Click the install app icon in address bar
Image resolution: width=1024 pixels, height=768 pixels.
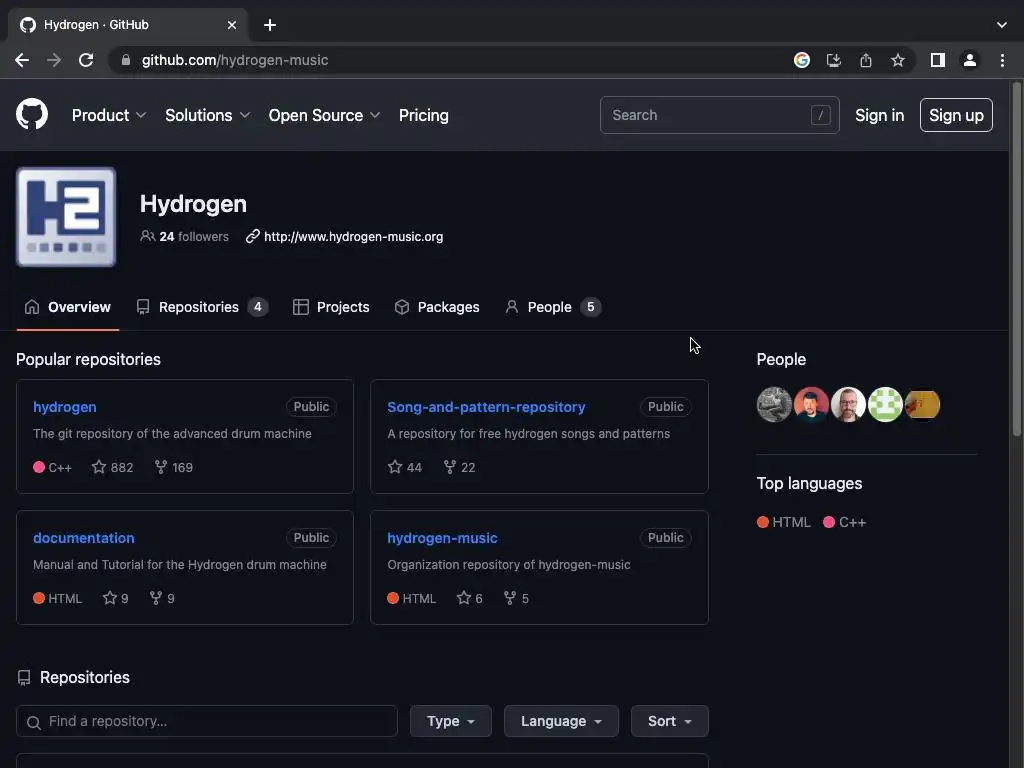click(x=834, y=60)
